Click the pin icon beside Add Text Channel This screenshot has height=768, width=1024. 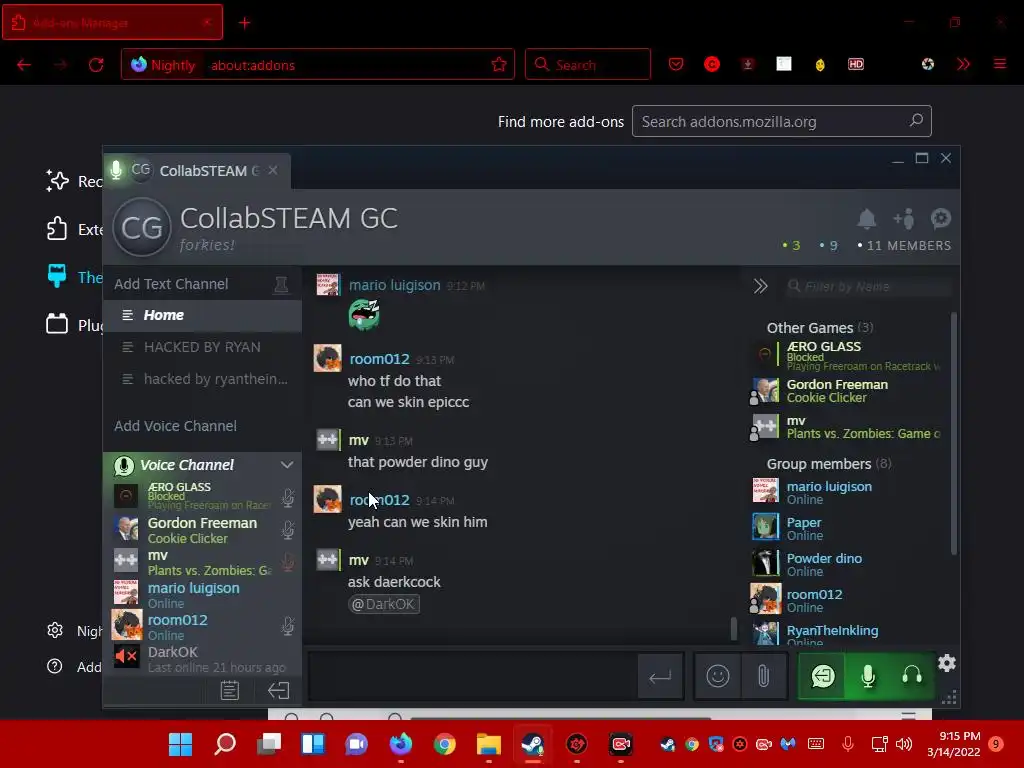coord(281,285)
